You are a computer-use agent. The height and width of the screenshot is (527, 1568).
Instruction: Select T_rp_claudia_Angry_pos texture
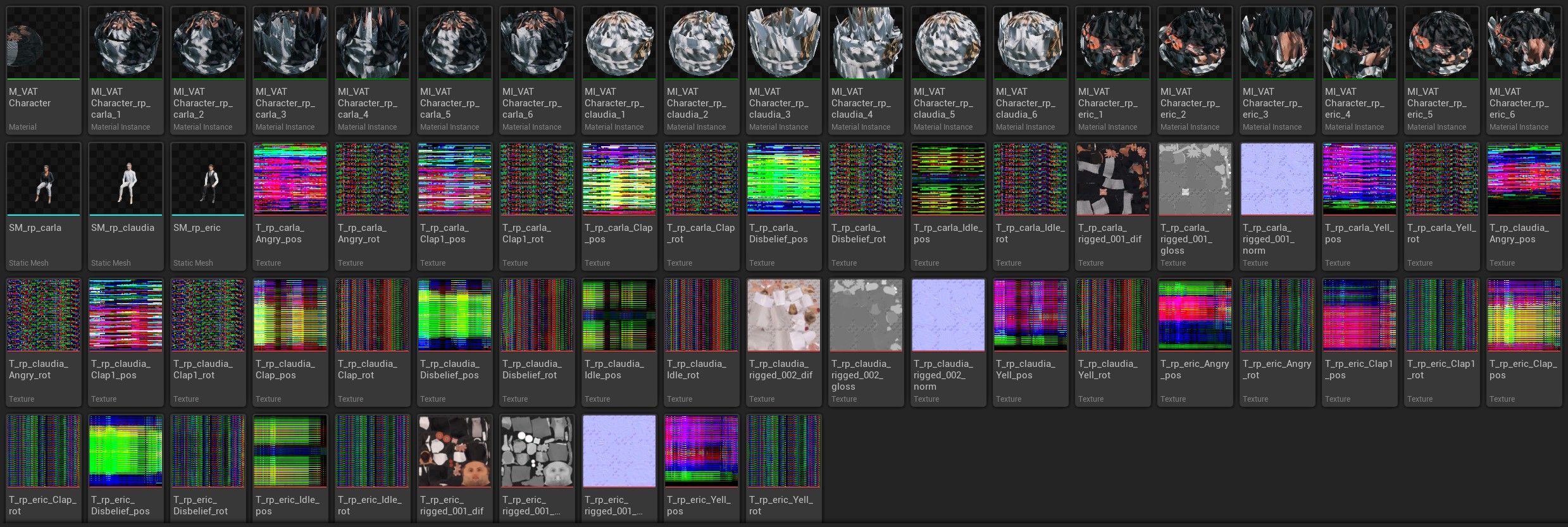pos(1524,206)
